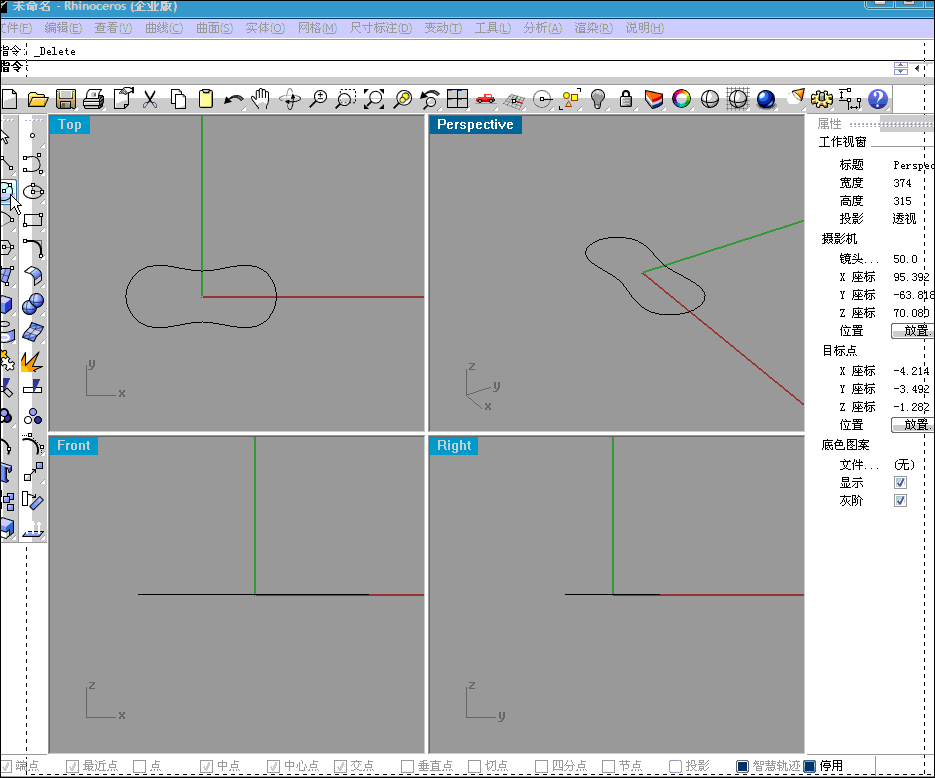Expand the command history arrows button
The height and width of the screenshot is (778, 935).
(901, 68)
